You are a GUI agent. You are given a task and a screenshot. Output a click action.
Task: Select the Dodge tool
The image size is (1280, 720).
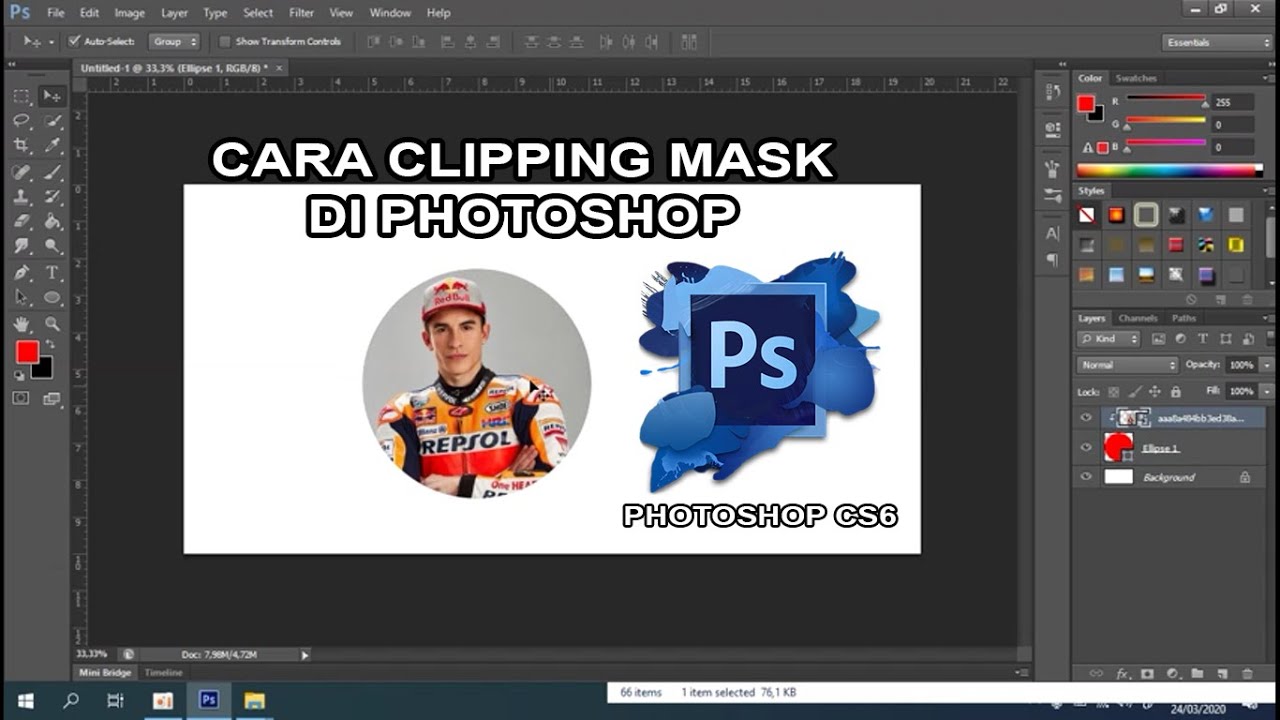[x=52, y=246]
